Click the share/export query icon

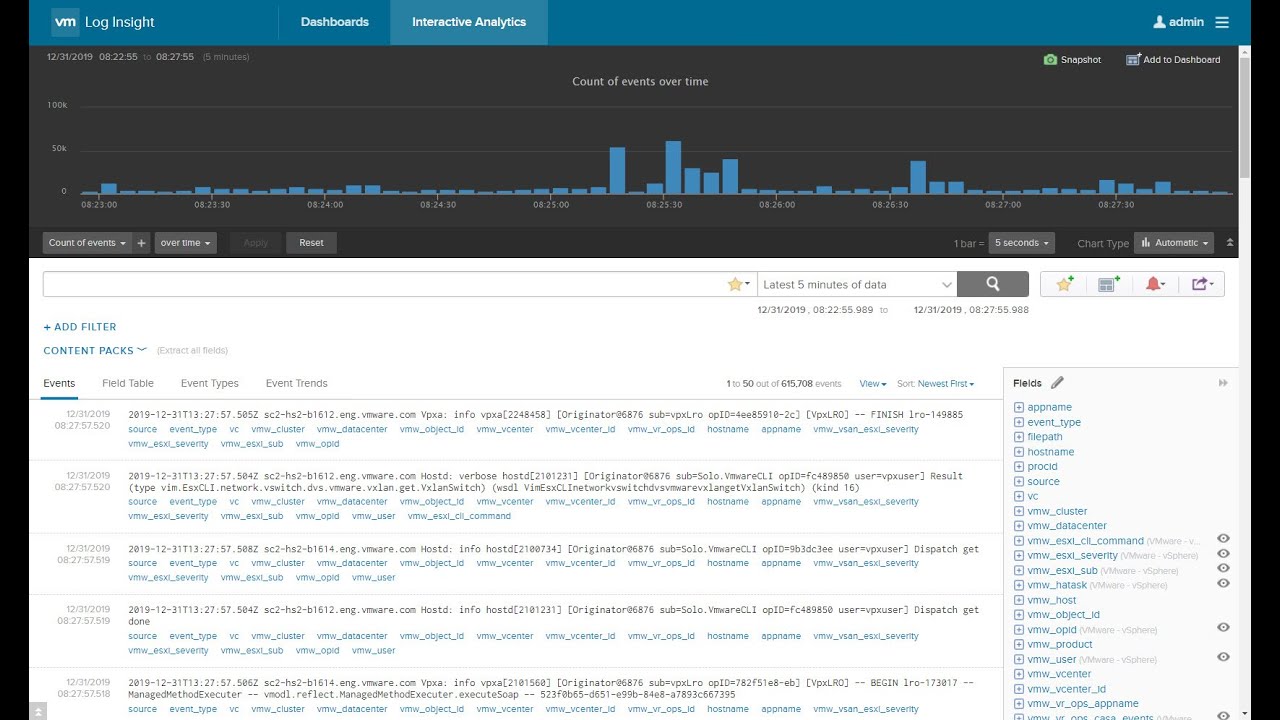pos(1200,284)
